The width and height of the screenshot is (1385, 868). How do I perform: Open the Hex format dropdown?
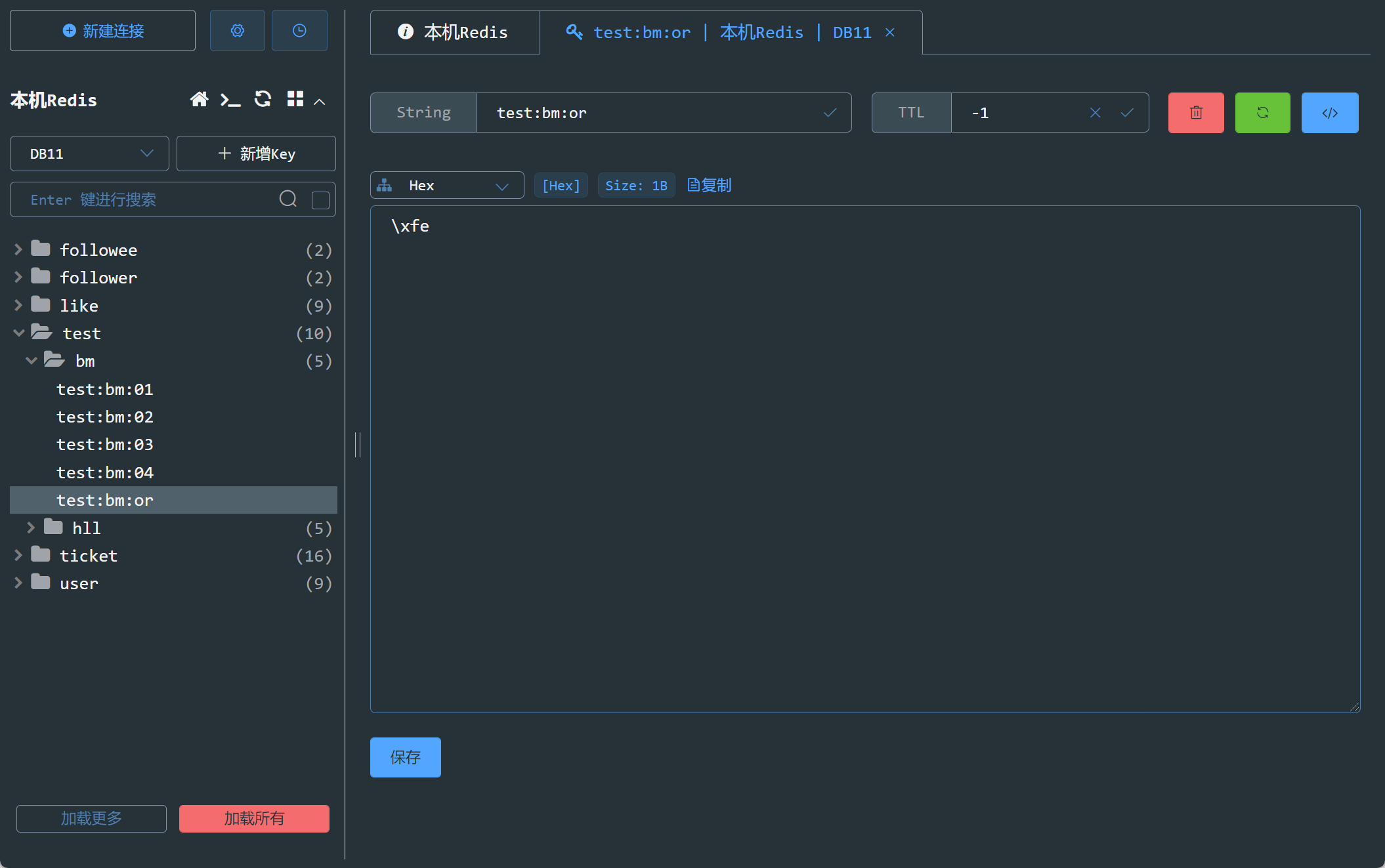tap(447, 186)
